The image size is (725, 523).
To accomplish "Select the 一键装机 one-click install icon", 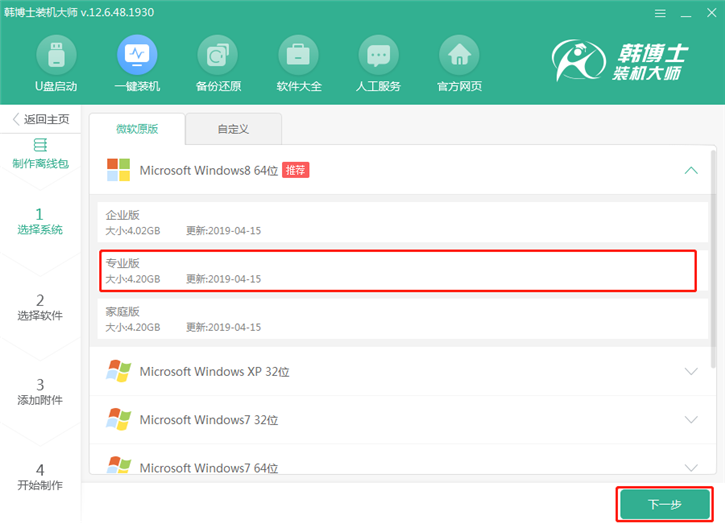I will pyautogui.click(x=137, y=54).
